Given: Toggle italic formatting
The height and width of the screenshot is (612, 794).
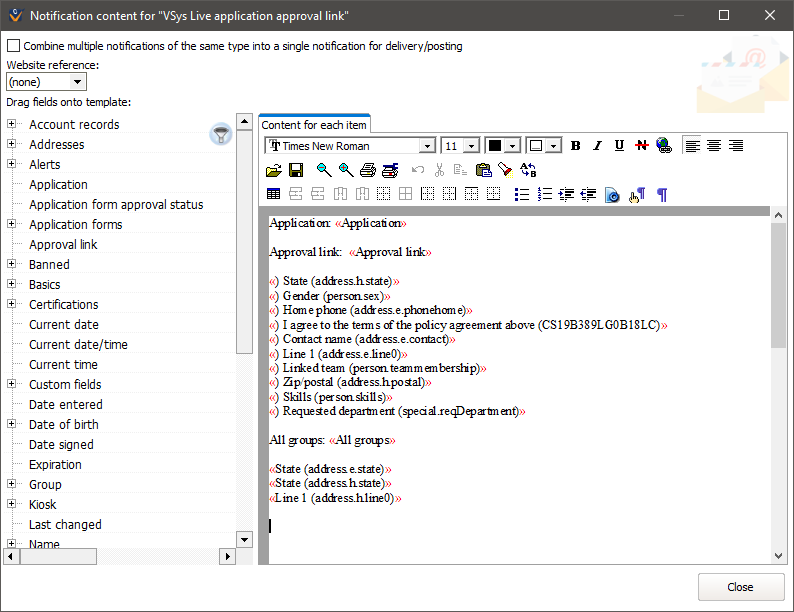Looking at the screenshot, I should pyautogui.click(x=598, y=146).
